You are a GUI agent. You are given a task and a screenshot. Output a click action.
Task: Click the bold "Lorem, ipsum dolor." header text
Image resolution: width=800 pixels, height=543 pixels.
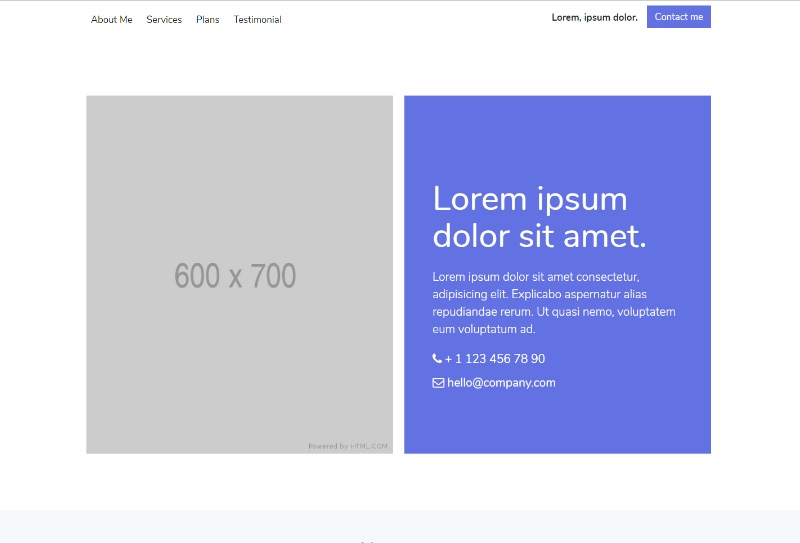[x=594, y=17]
